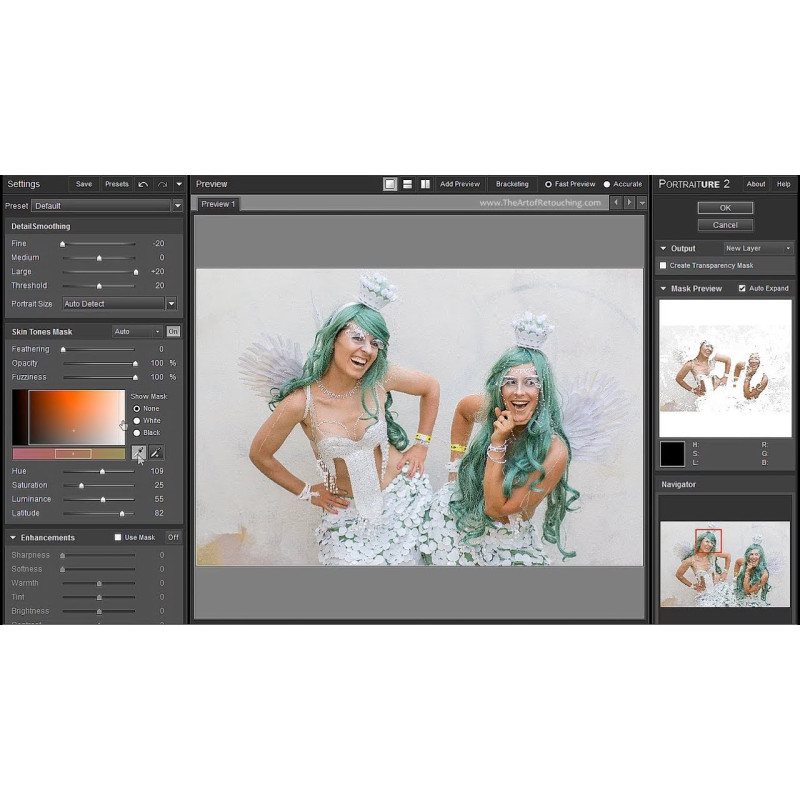Open the Output New Layer dropdown
The image size is (800, 800).
click(x=757, y=248)
